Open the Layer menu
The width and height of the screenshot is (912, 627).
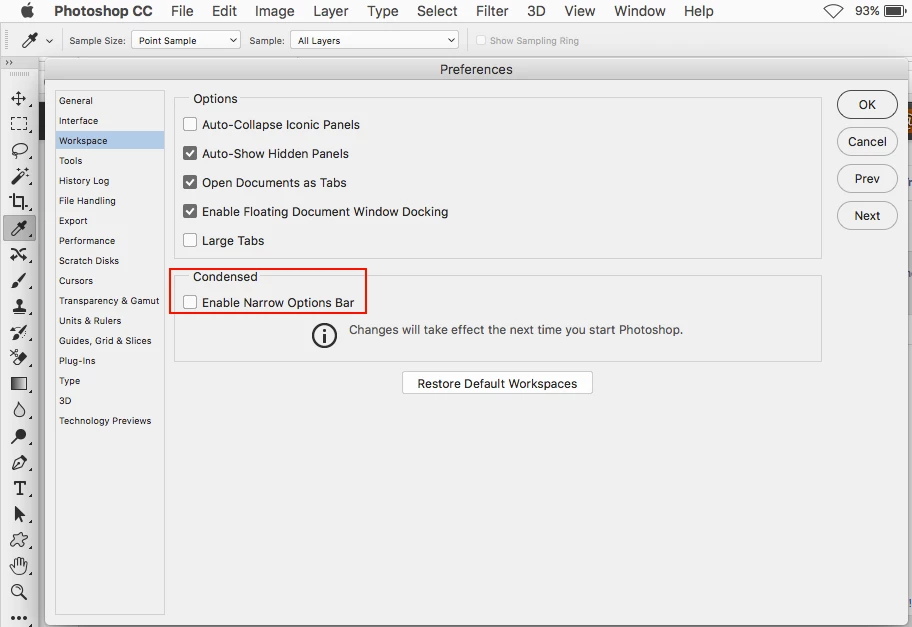tap(331, 11)
